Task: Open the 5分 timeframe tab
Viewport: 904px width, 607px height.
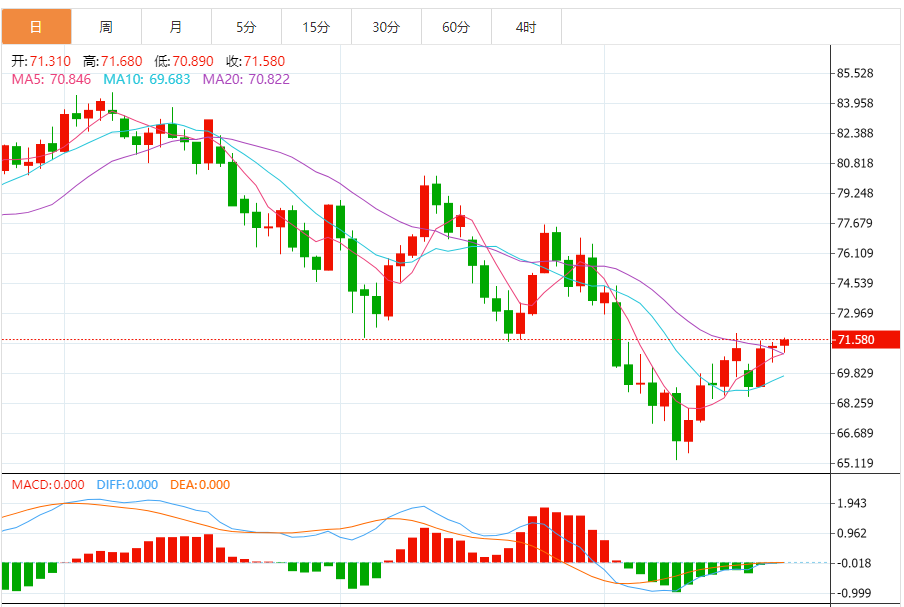Action: 246,27
